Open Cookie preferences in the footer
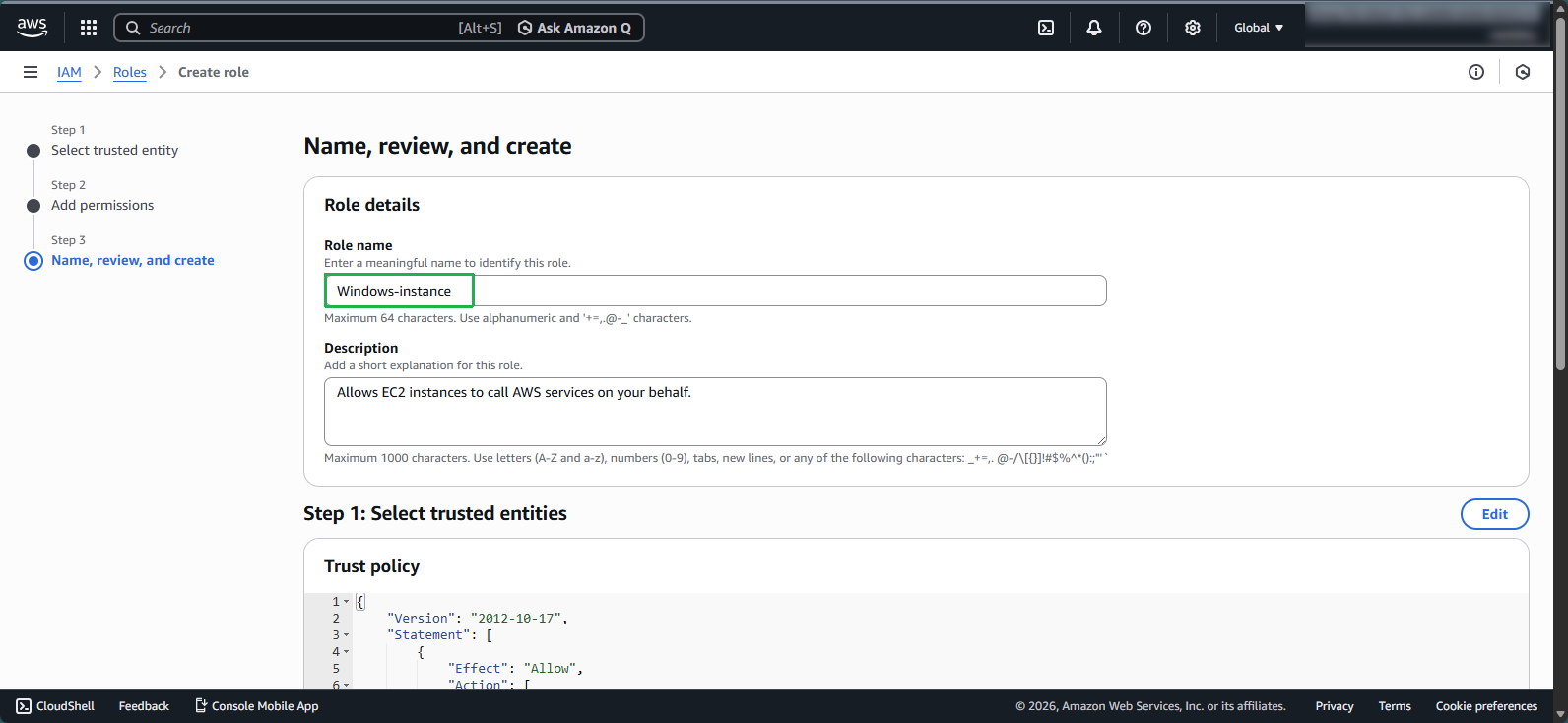 [1485, 706]
